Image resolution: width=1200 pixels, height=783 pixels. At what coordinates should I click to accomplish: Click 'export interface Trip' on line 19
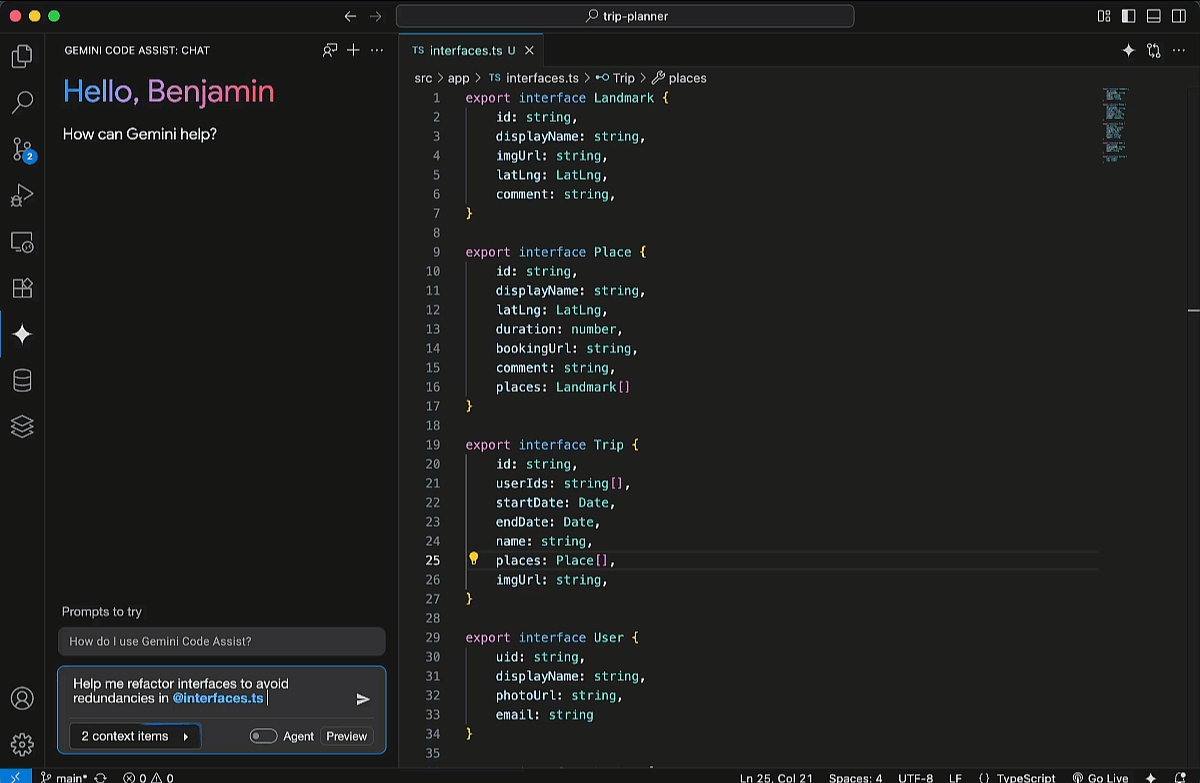(544, 445)
